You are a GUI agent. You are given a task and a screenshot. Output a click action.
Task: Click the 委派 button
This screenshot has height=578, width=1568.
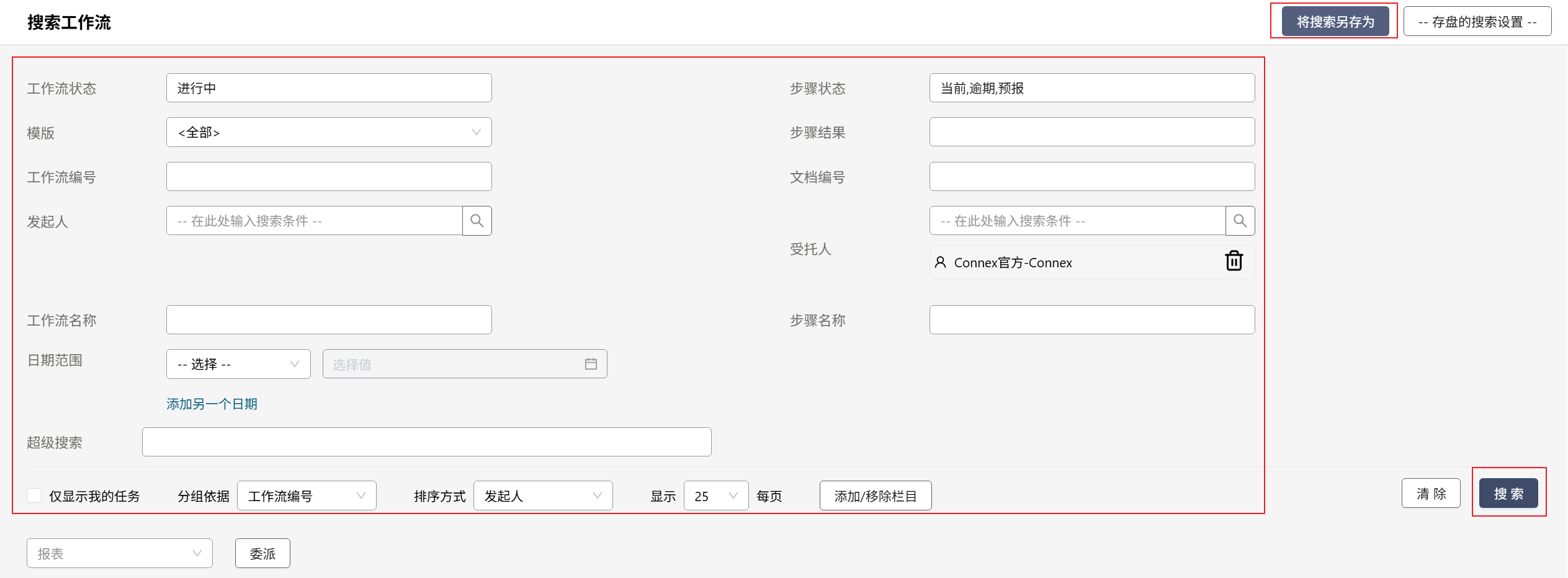pos(262,553)
